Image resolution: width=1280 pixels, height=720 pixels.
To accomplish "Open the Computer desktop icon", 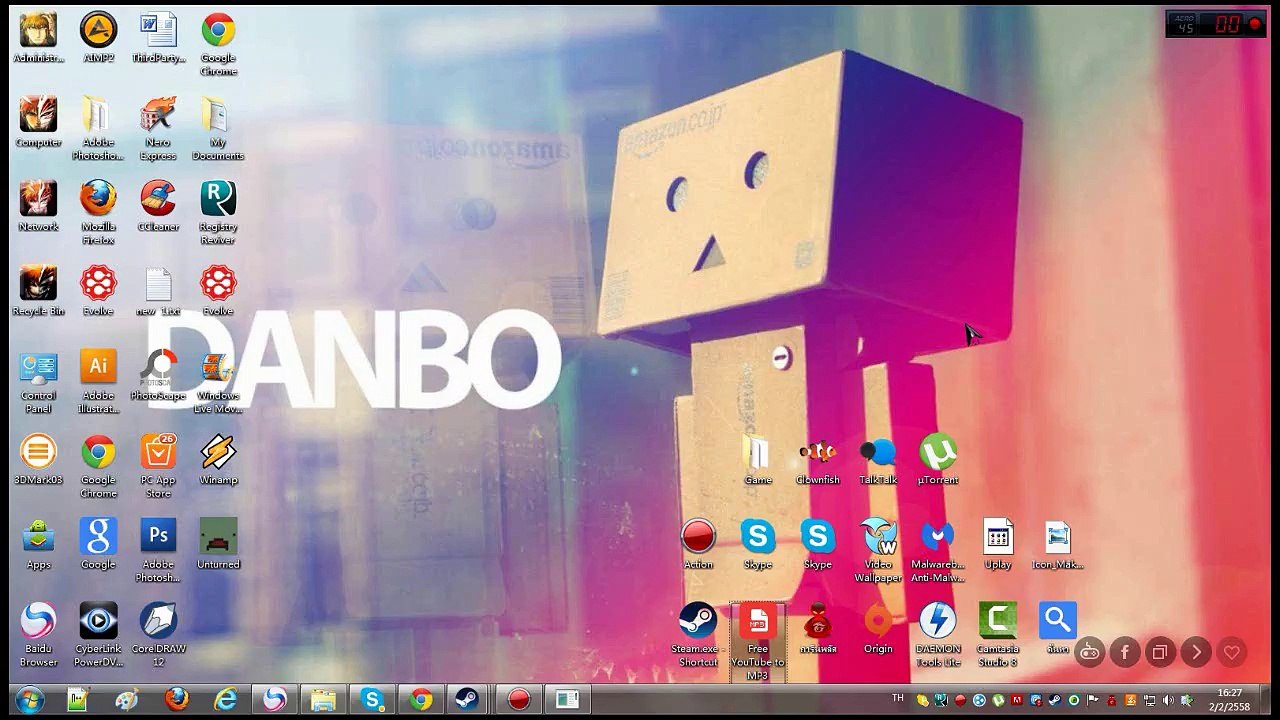I will (x=38, y=122).
